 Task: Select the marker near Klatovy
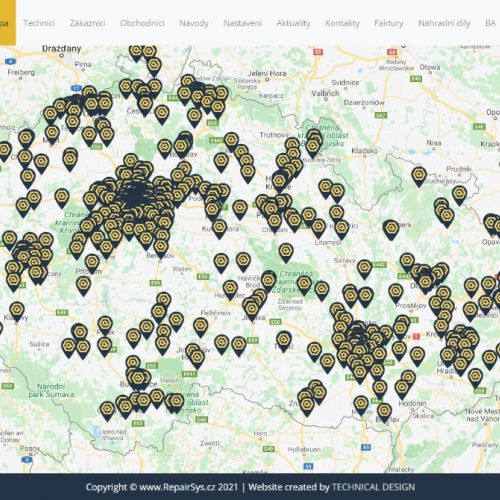tap(17, 311)
